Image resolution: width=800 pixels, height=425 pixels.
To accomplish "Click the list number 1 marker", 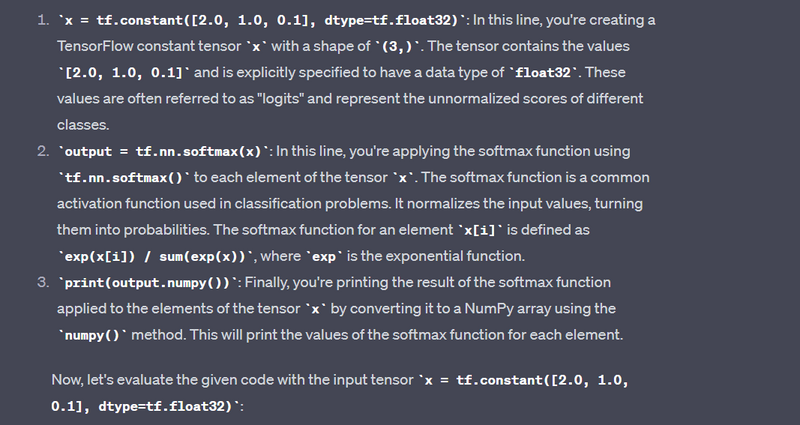I will (42, 21).
